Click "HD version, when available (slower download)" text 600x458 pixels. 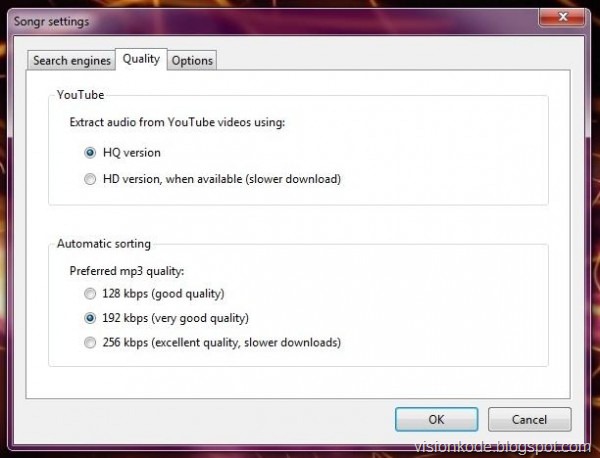coord(222,179)
